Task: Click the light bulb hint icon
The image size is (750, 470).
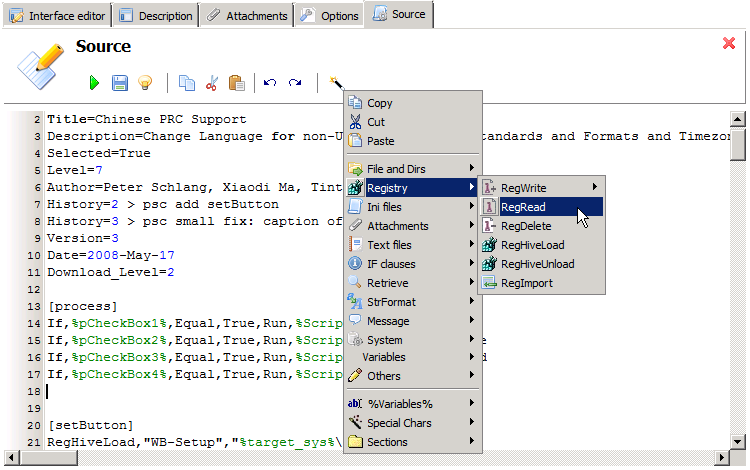Action: click(144, 83)
